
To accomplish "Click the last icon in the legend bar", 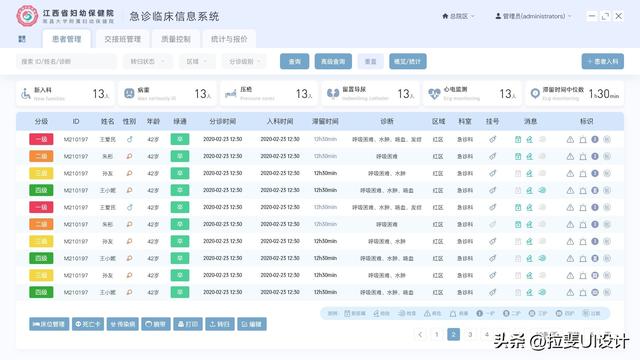I will 586,313.
